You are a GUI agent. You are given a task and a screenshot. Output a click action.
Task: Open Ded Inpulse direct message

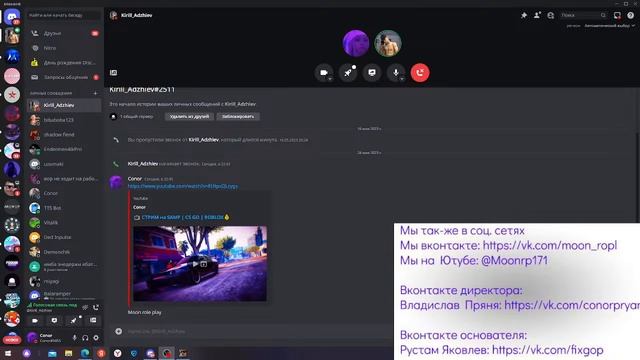(64, 237)
